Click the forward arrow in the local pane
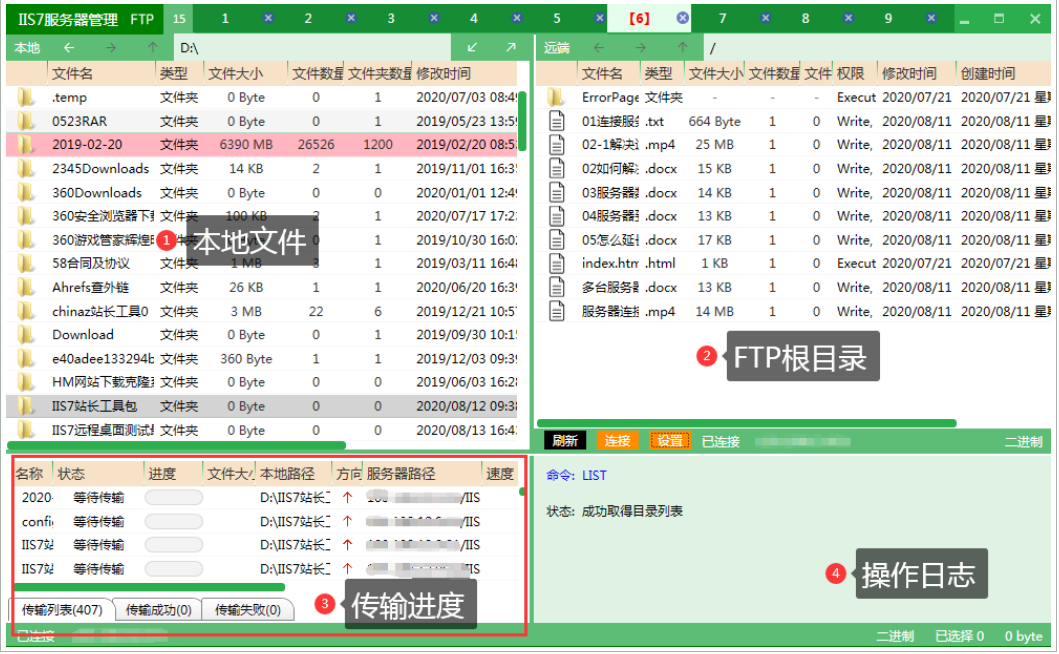This screenshot has width=1059, height=654. click(x=111, y=47)
